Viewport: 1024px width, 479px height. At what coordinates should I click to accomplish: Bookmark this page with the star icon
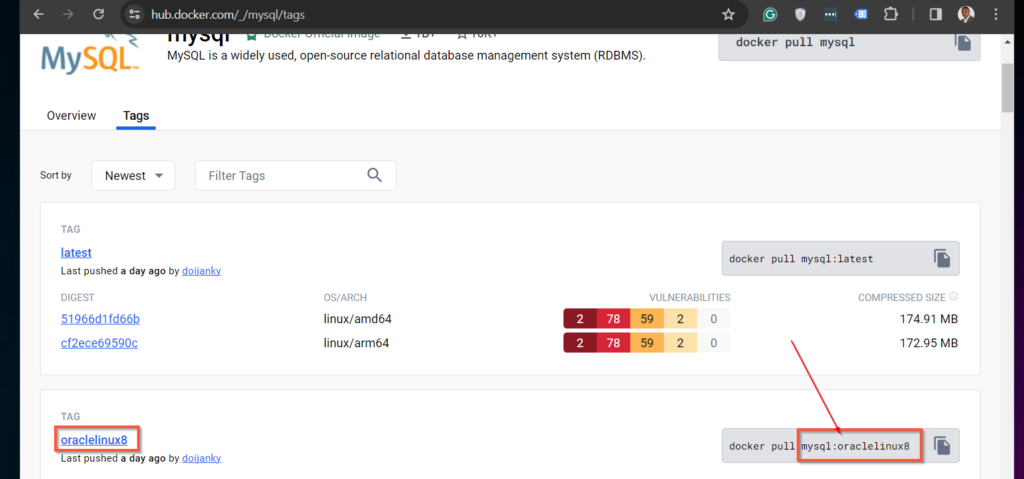click(x=729, y=14)
